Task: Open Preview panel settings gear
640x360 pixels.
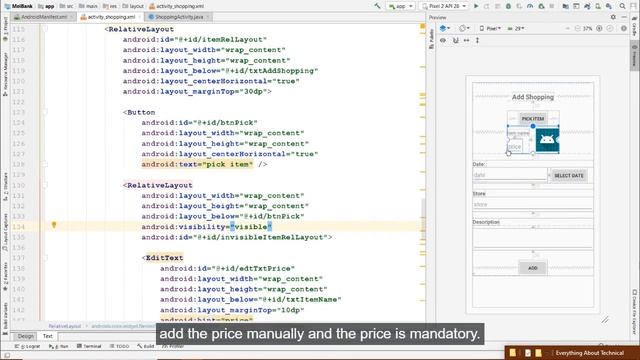Action: tap(613, 17)
